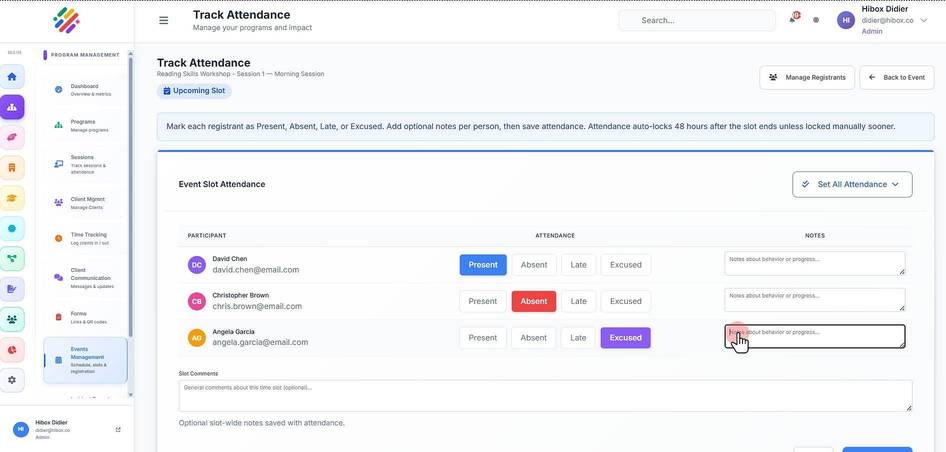The height and width of the screenshot is (452, 946).
Task: Focus the notes field for Angela Garcia
Action: (814, 337)
